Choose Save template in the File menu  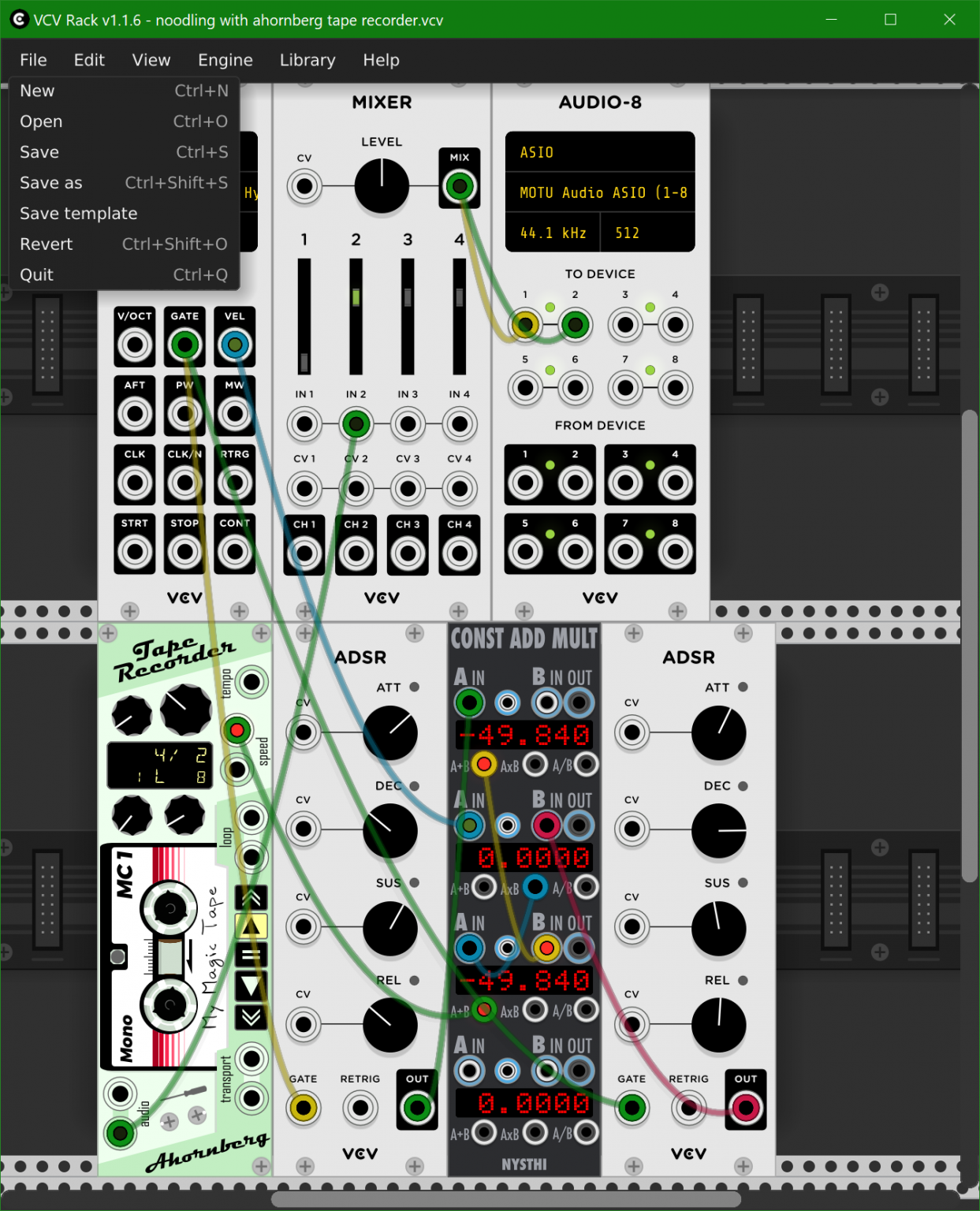point(124,214)
